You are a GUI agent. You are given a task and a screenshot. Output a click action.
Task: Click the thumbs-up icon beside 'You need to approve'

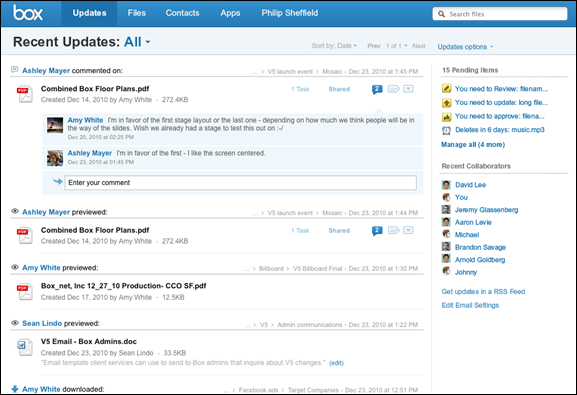[446, 117]
